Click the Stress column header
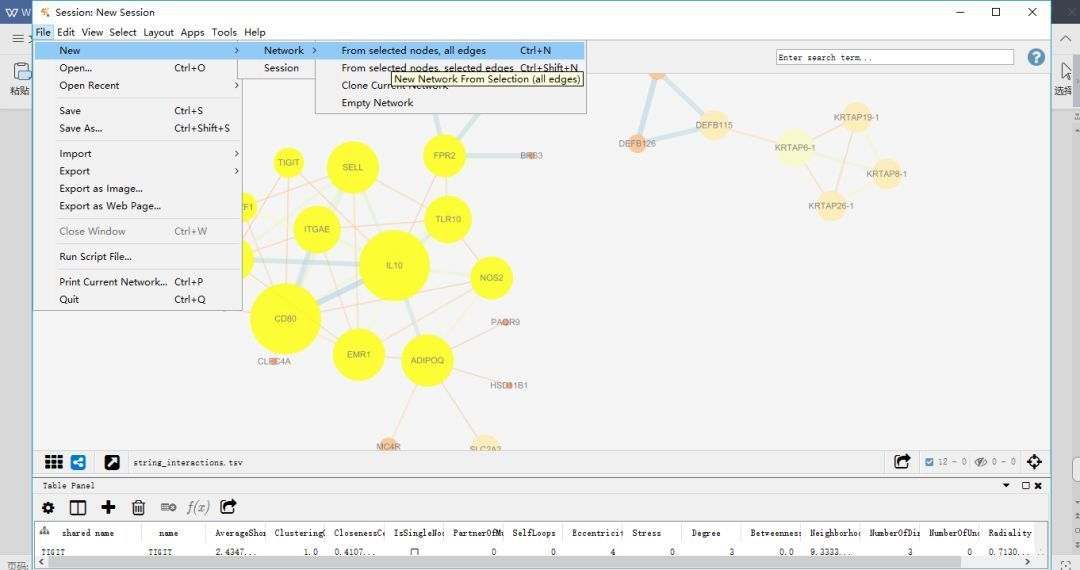This screenshot has width=1080, height=570. point(647,533)
